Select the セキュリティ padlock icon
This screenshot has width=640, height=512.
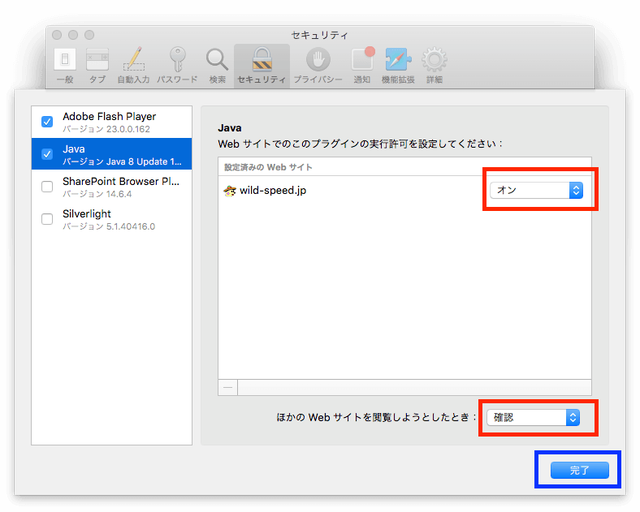[x=262, y=65]
